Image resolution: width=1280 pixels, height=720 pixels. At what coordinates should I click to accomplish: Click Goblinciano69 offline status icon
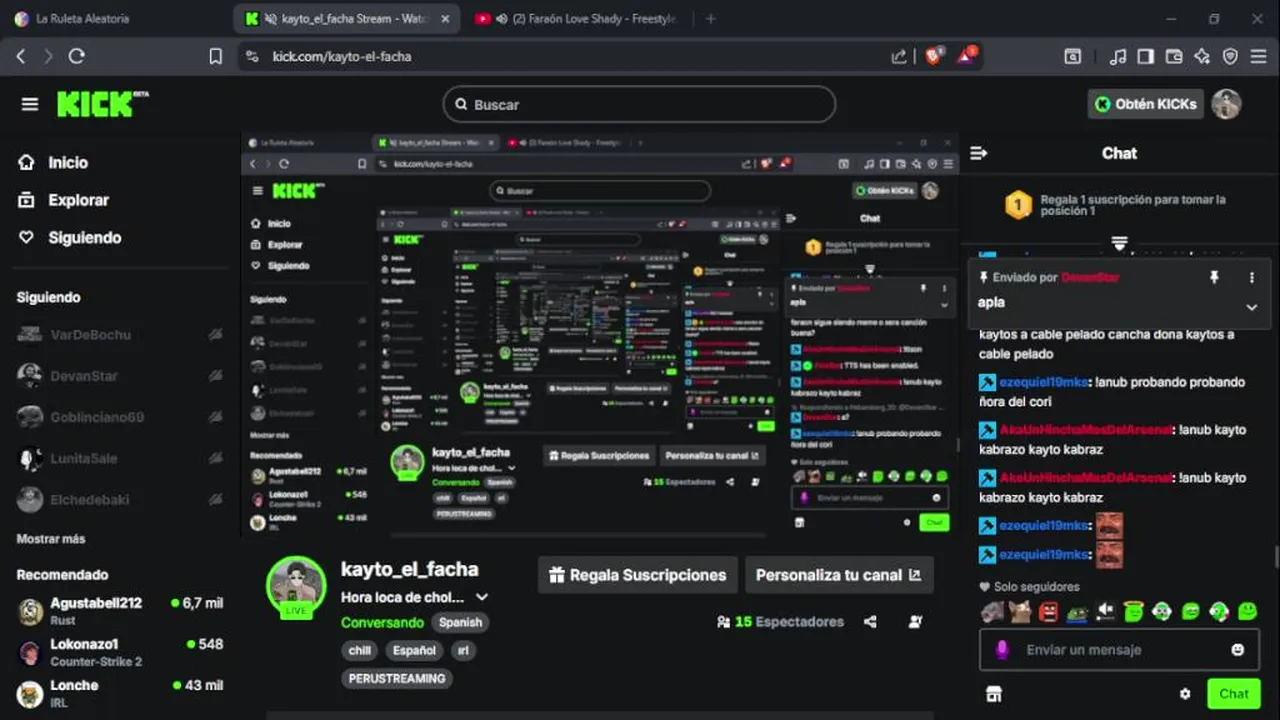click(x=215, y=417)
